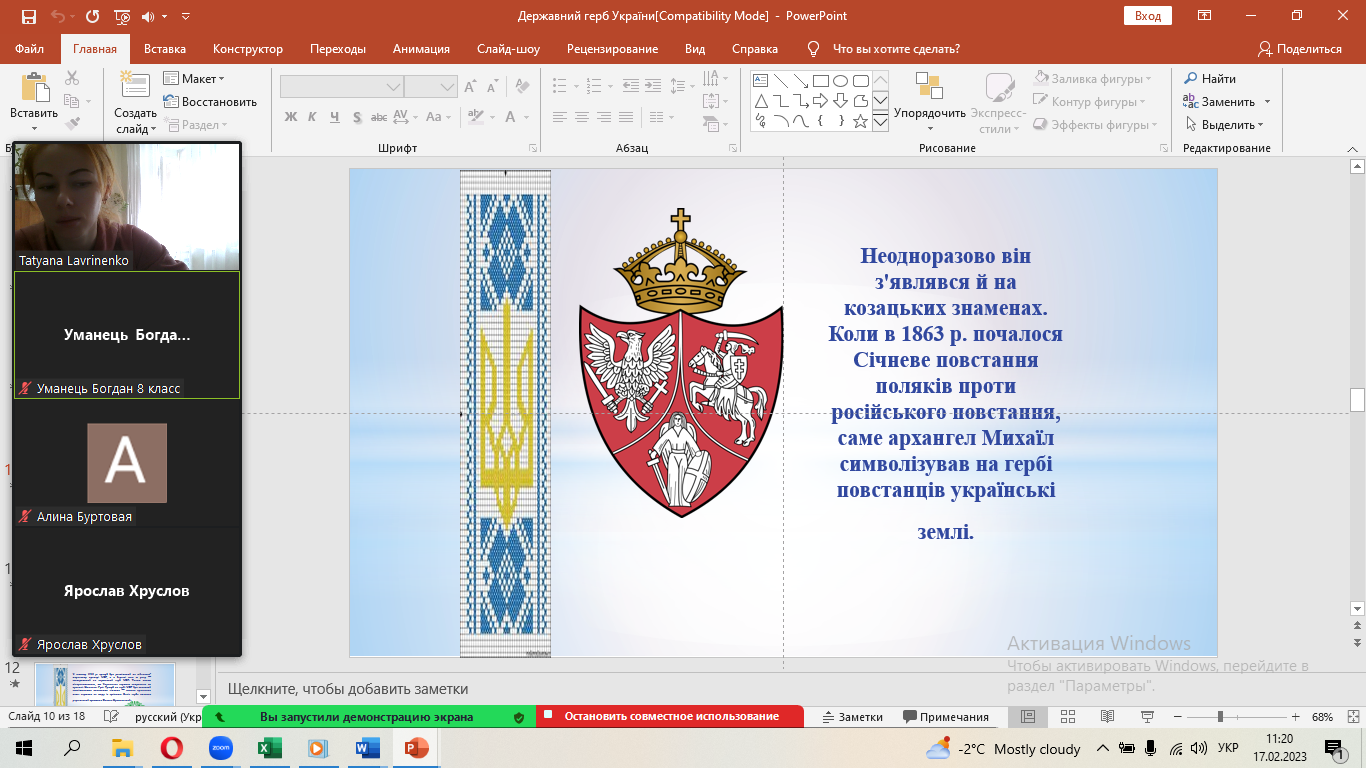Switch to the Слайд-шоу ribbon tab
Screen dimensions: 1366x768
508,49
